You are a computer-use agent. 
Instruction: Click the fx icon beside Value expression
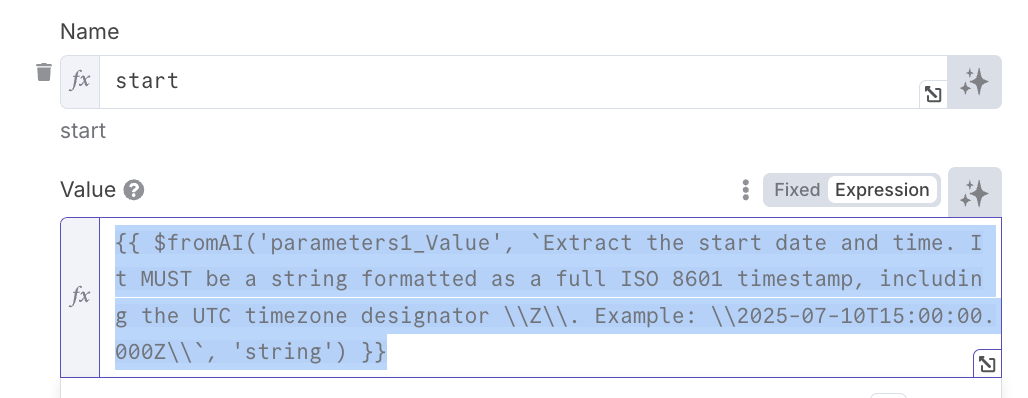pos(80,297)
